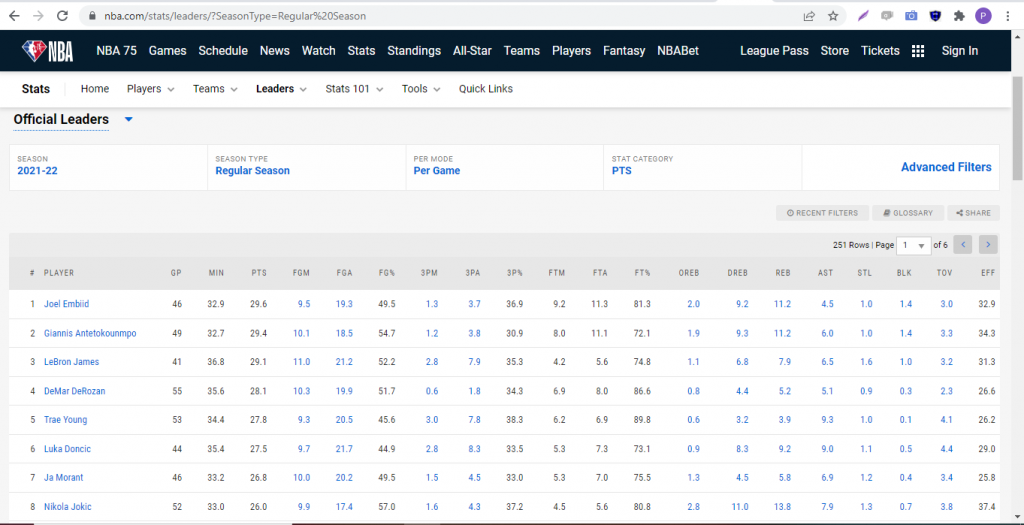The image size is (1024, 525).
Task: Click the browser back arrow
Action: (x=14, y=16)
